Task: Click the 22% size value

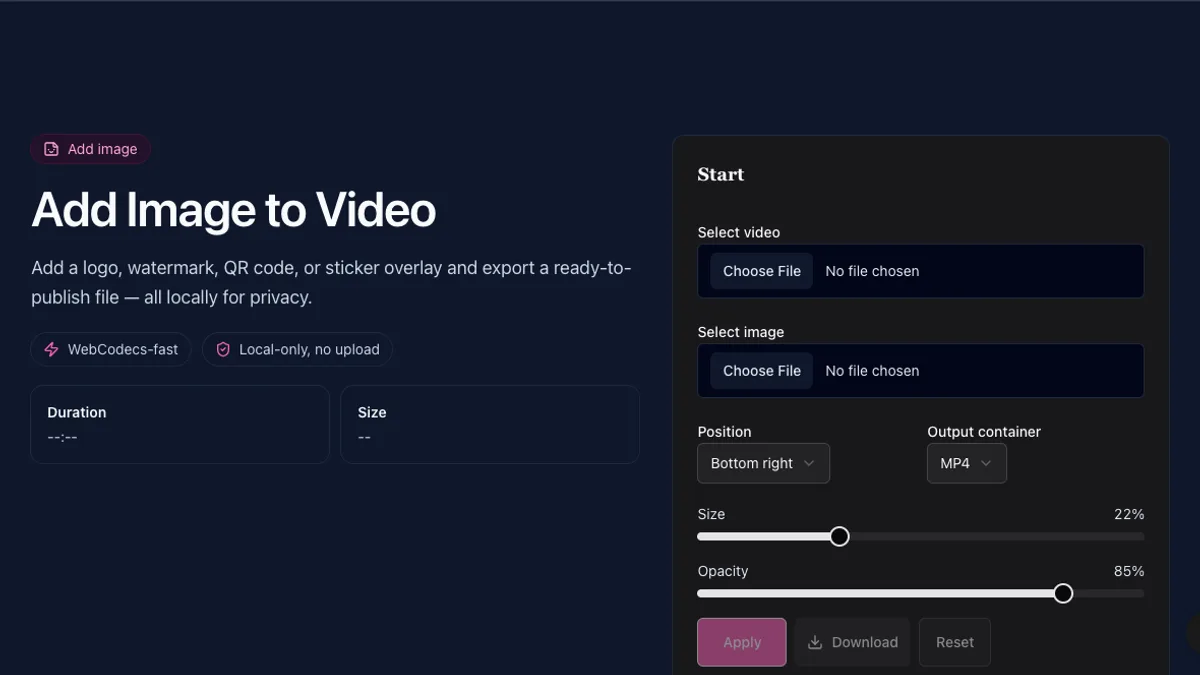Action: (x=1129, y=514)
